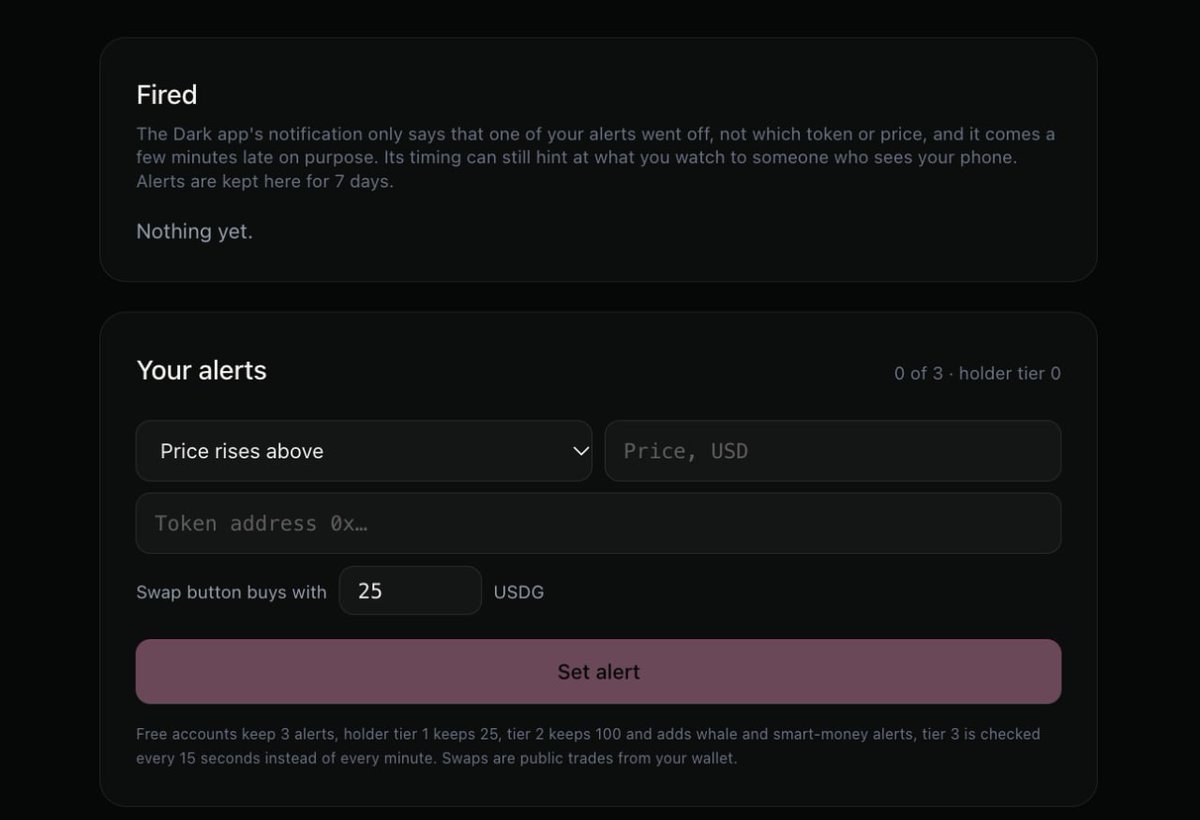Image resolution: width=1200 pixels, height=820 pixels.
Task: Click the "Nothing yet." placeholder text
Action: pos(195,231)
